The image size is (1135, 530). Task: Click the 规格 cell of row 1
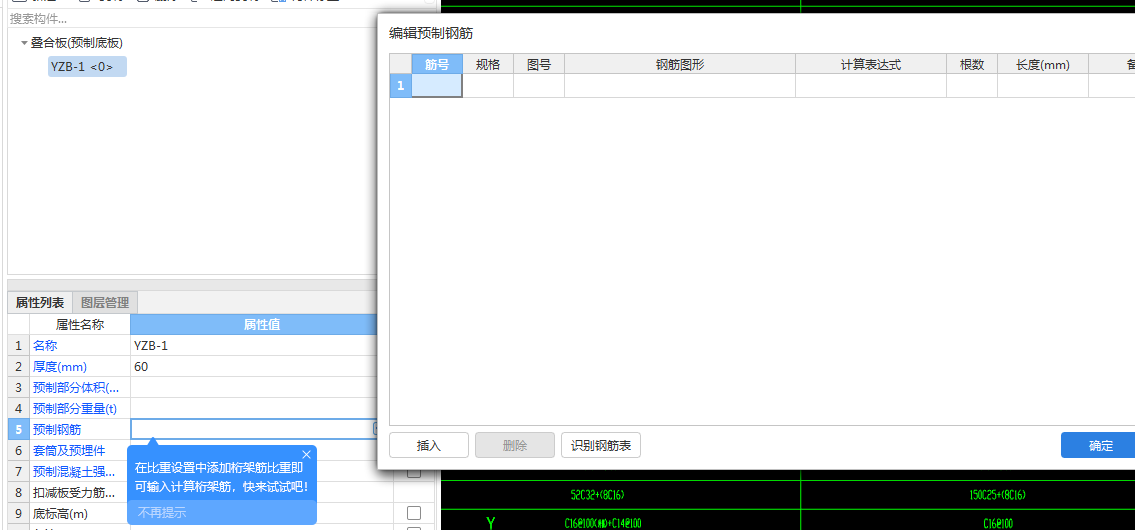[x=488, y=85]
